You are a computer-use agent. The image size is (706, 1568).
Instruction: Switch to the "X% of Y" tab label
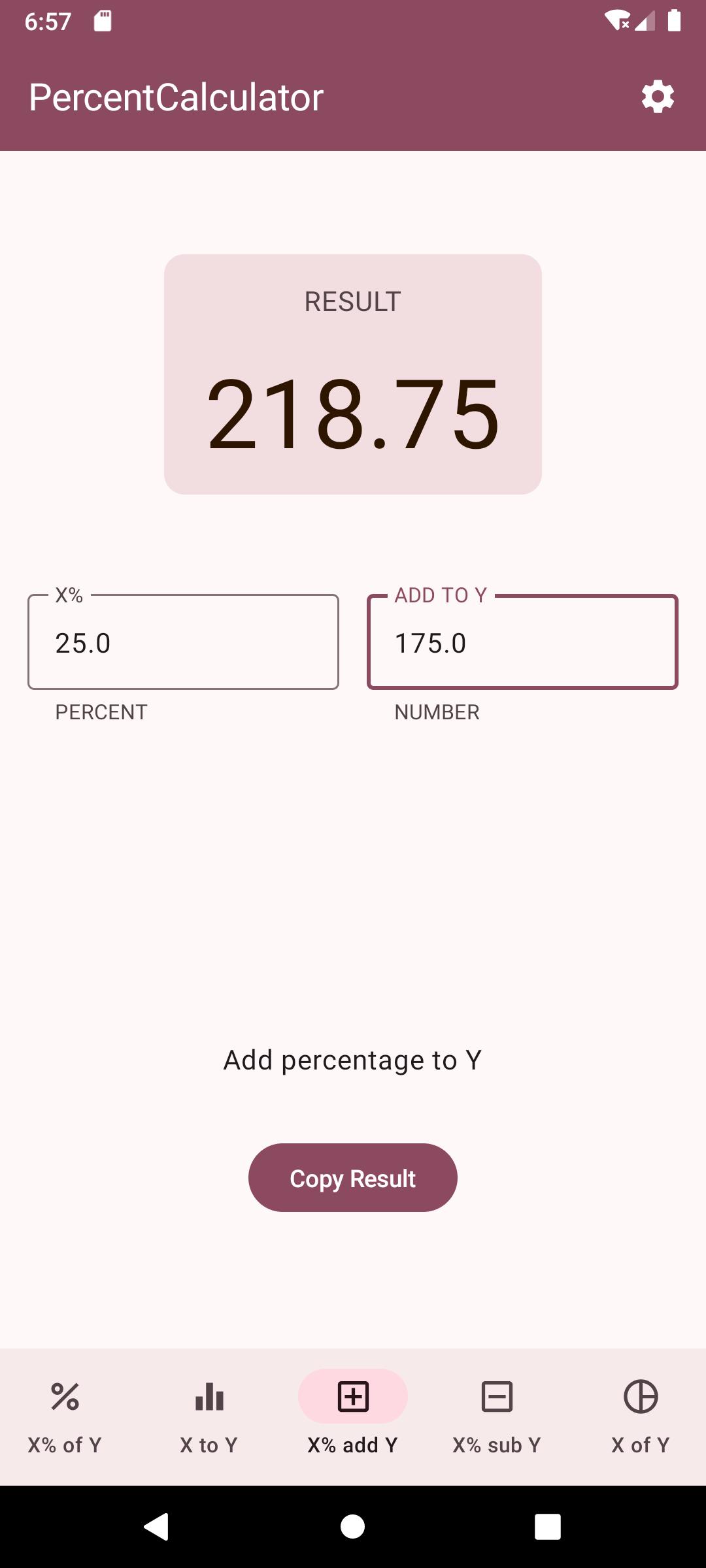(65, 1445)
